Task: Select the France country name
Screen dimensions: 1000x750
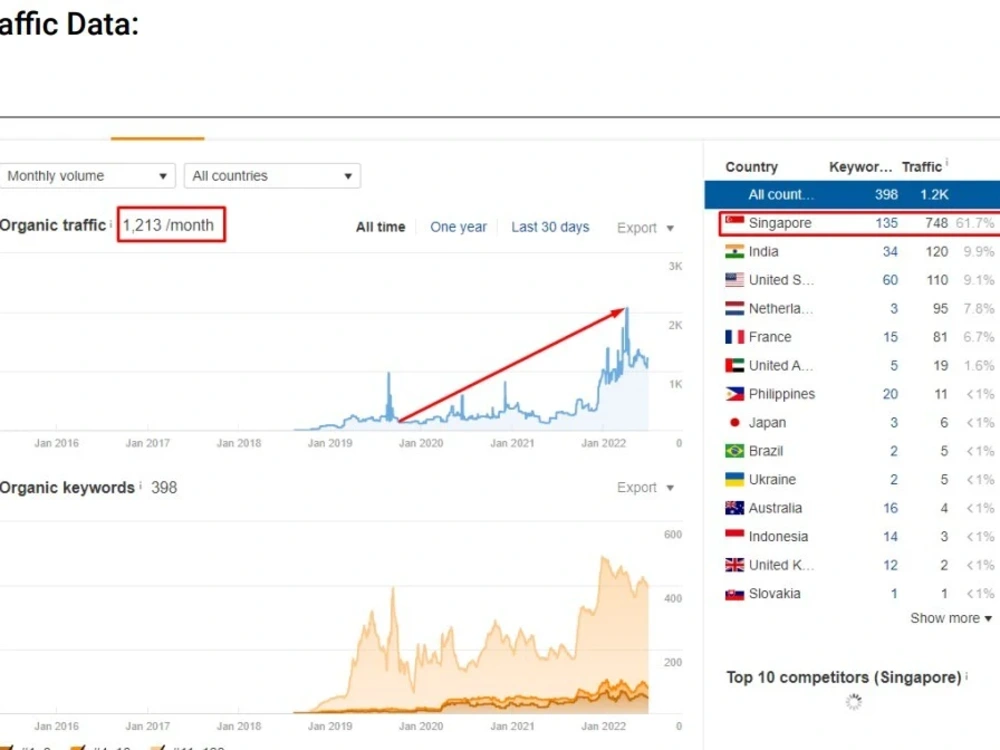Action: tap(770, 337)
